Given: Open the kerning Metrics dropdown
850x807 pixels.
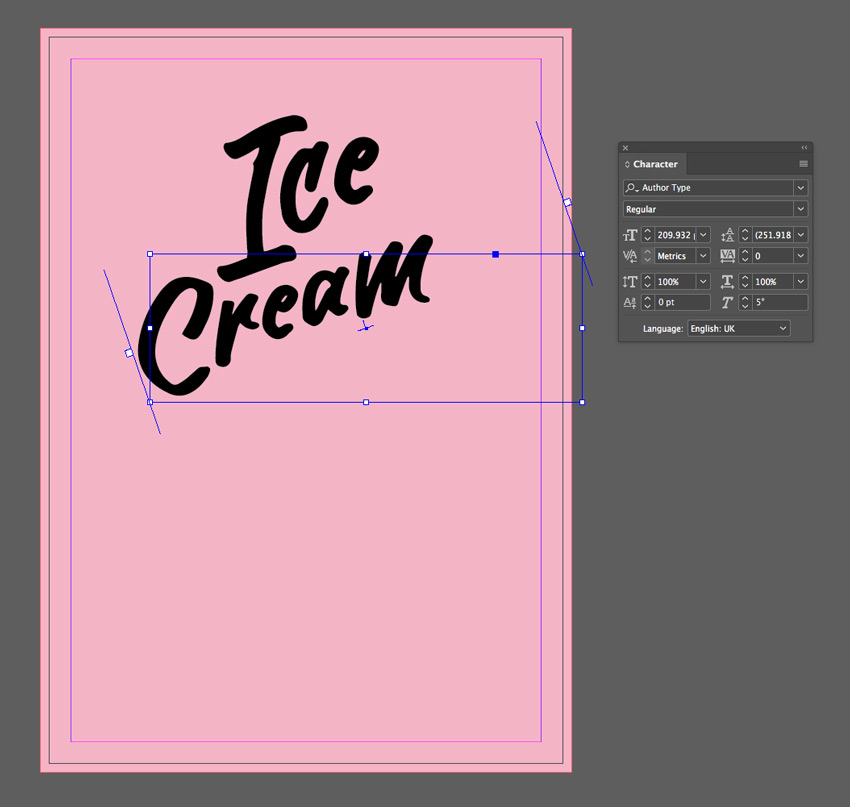Looking at the screenshot, I should [704, 255].
